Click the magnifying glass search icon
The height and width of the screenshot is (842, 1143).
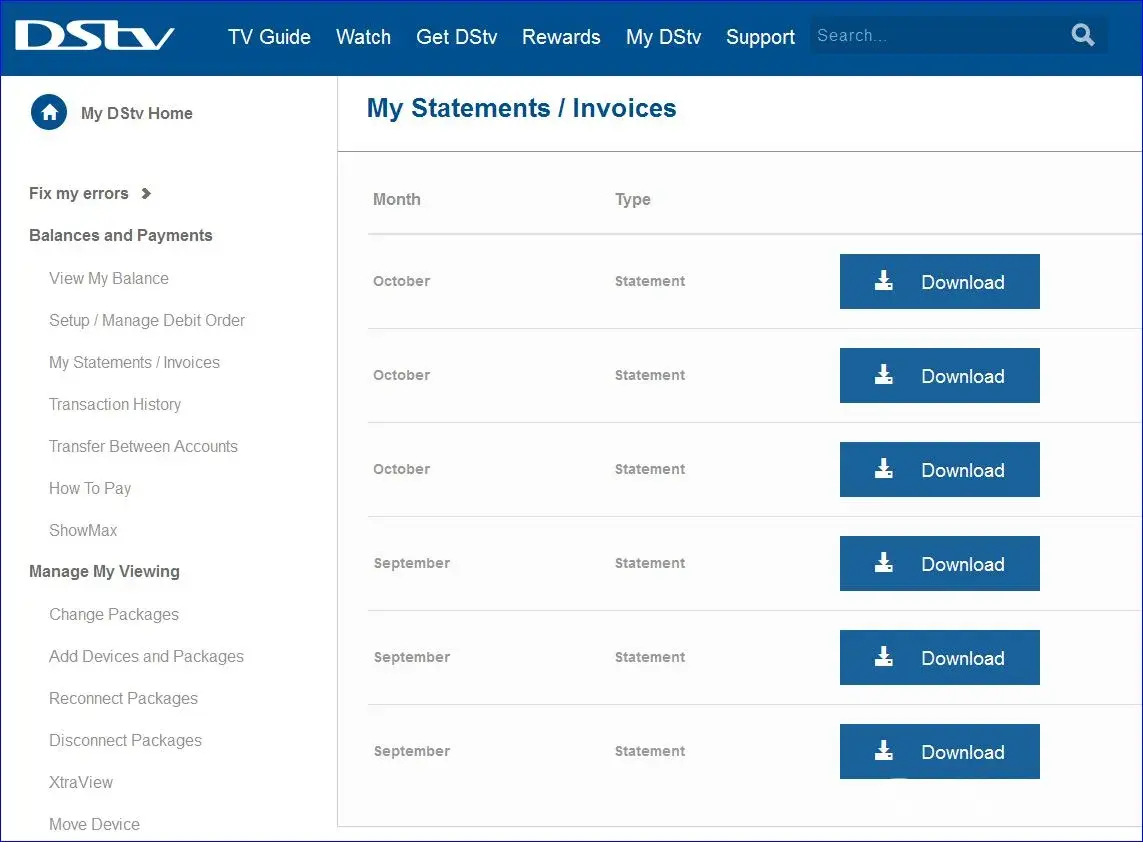click(1083, 36)
